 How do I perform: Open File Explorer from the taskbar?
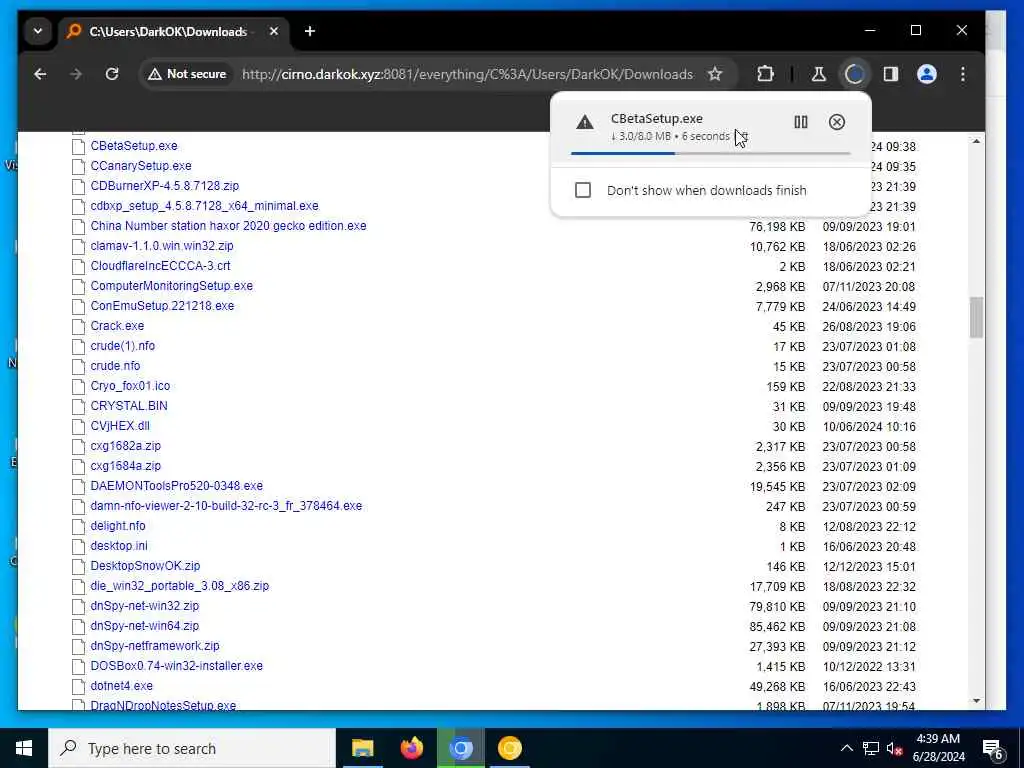[x=362, y=748]
